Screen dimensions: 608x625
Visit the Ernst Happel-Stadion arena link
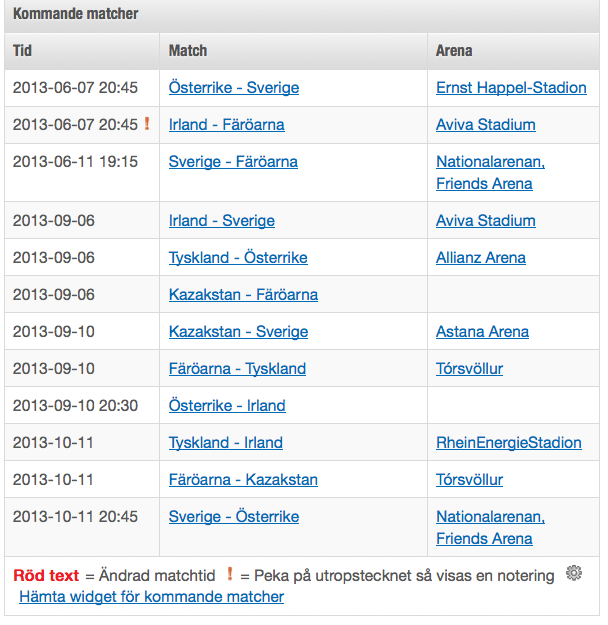click(511, 88)
